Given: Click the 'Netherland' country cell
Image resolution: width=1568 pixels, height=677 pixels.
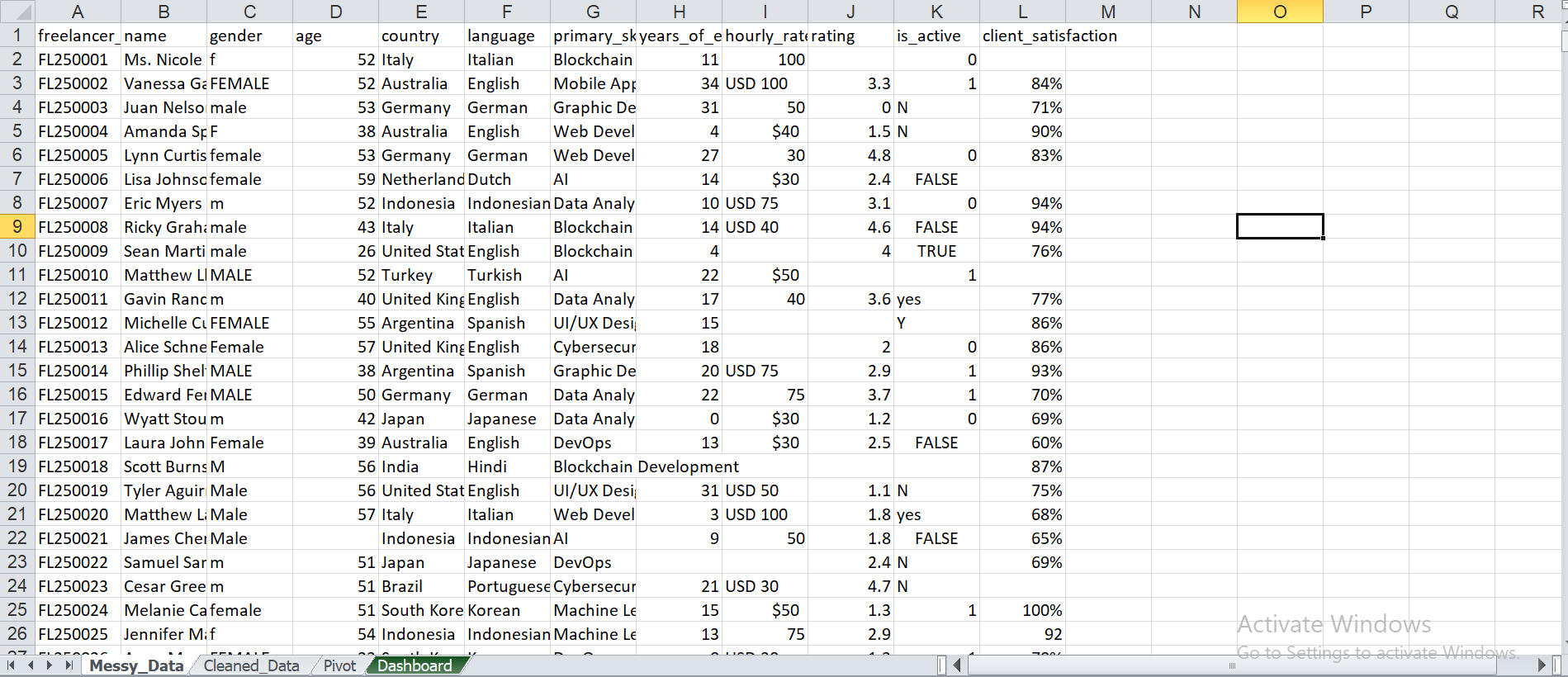Looking at the screenshot, I should pos(421,179).
